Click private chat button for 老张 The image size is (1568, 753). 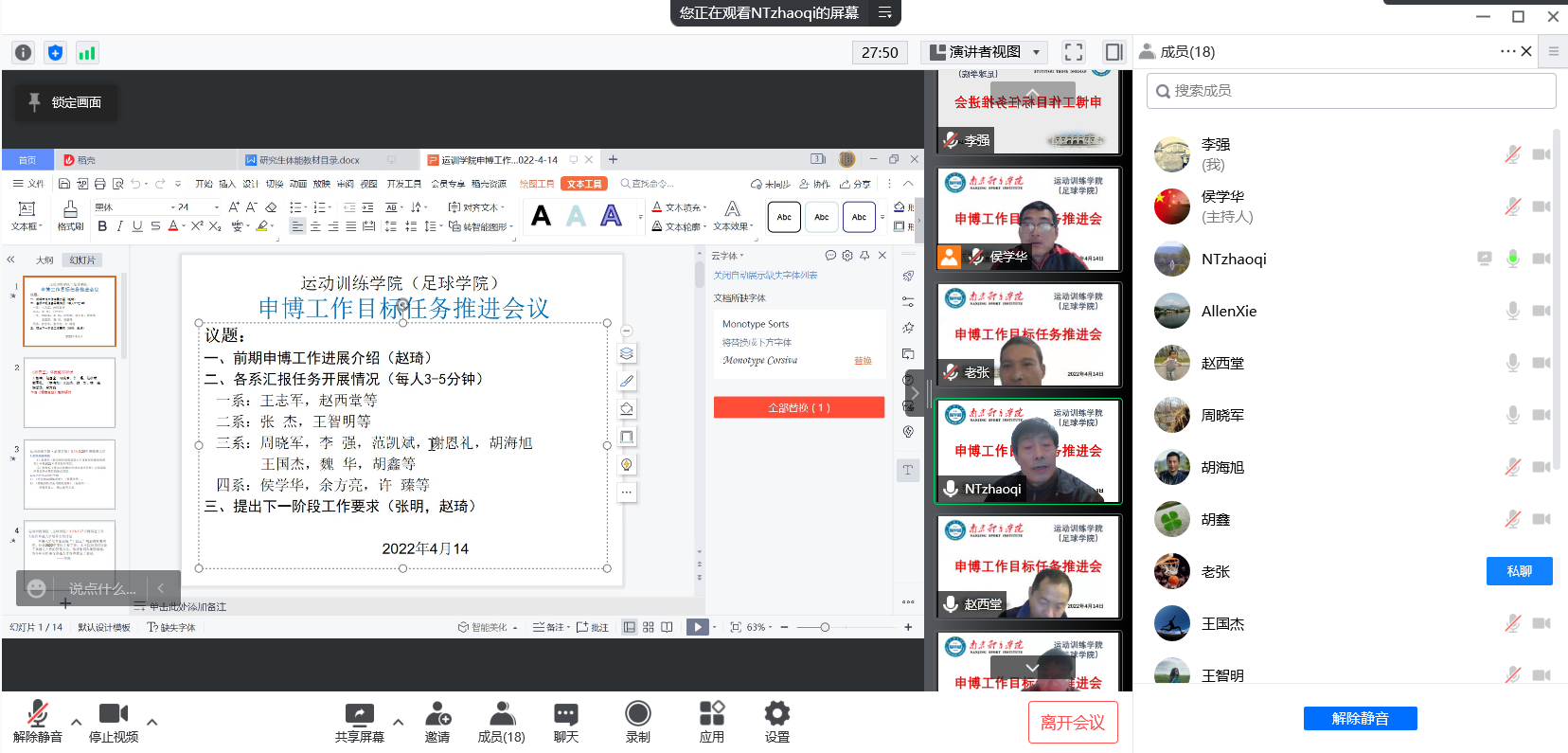click(1519, 571)
